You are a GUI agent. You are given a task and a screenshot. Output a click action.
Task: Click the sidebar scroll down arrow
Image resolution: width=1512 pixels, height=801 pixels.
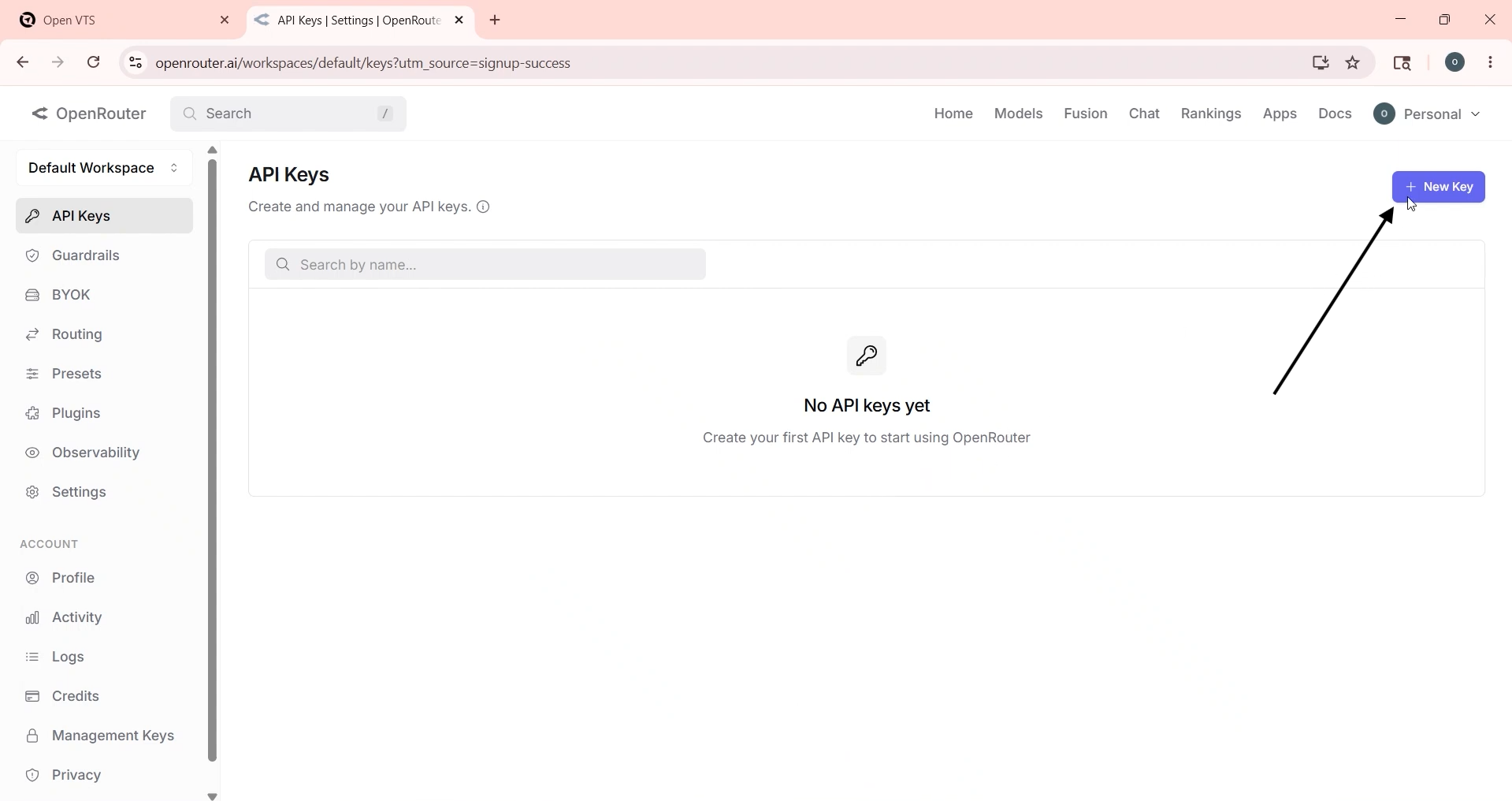213,796
